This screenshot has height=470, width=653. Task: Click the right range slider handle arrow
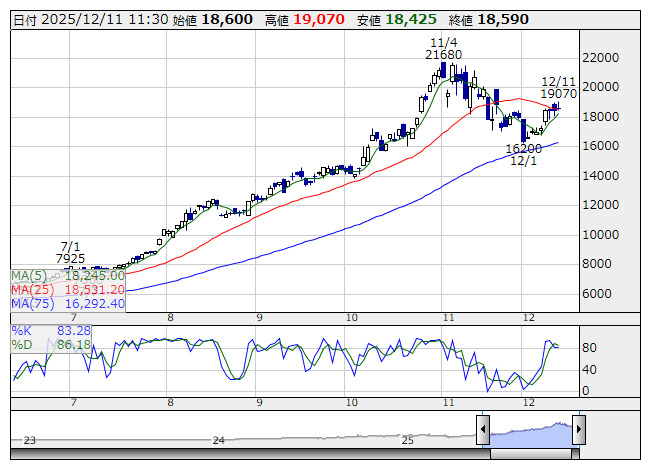coord(578,430)
